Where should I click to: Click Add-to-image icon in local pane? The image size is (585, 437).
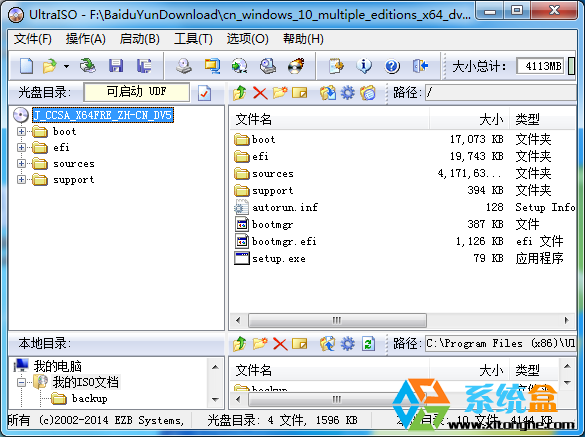coord(328,344)
